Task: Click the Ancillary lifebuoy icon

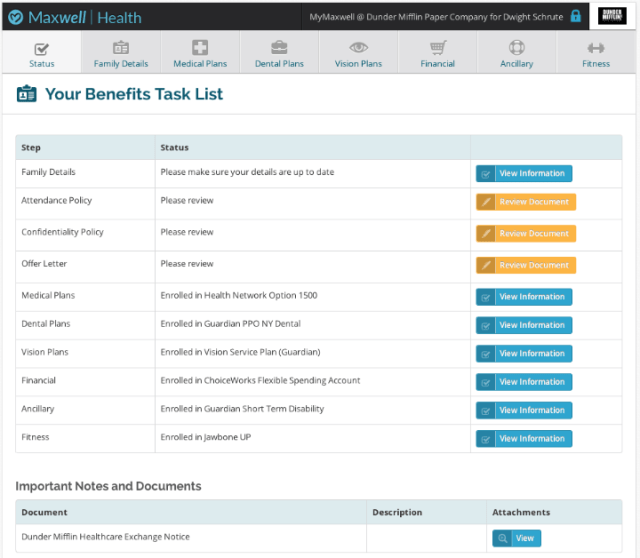Action: point(517,48)
